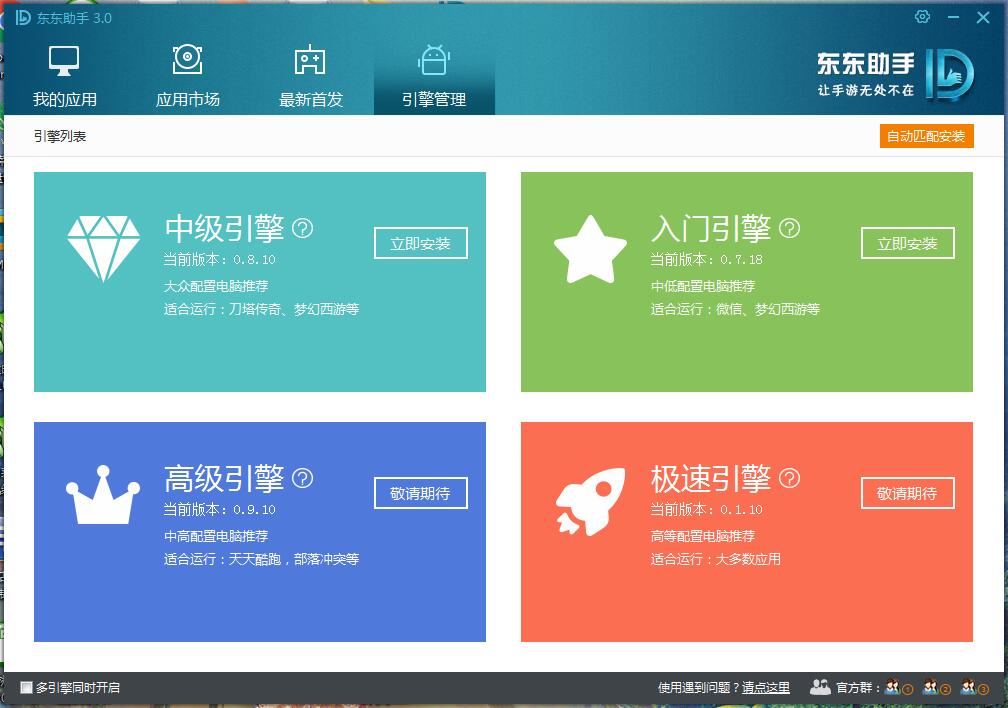Click 敬请期待 on the 极速引擎 card
This screenshot has width=1008, height=708.
907,493
